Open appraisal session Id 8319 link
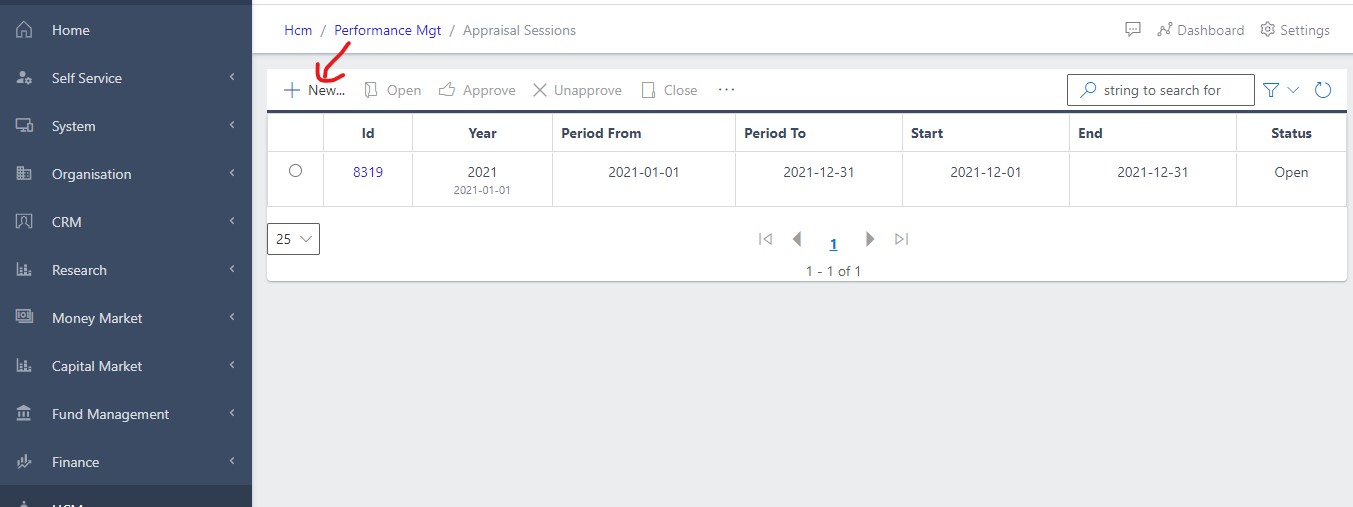The width and height of the screenshot is (1353, 507). [368, 172]
